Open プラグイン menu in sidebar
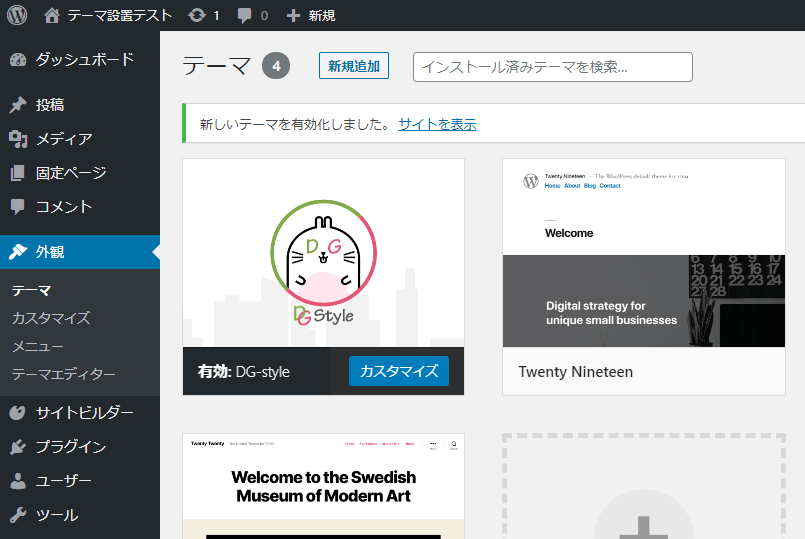 click(70, 447)
